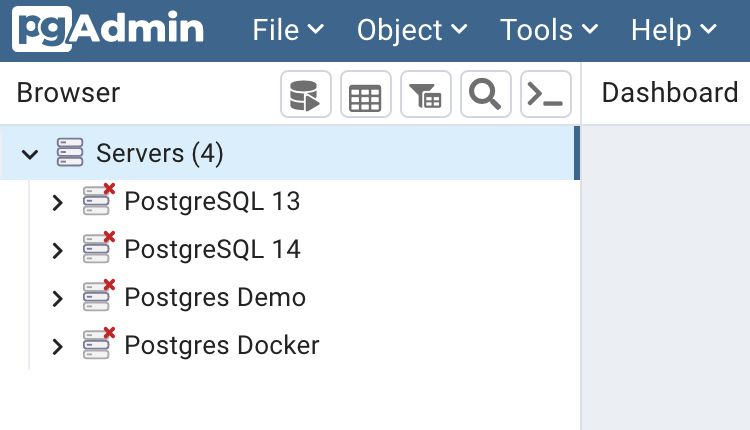Expand the PostgreSQL 13 server node
This screenshot has width=750, height=430.
(x=57, y=202)
